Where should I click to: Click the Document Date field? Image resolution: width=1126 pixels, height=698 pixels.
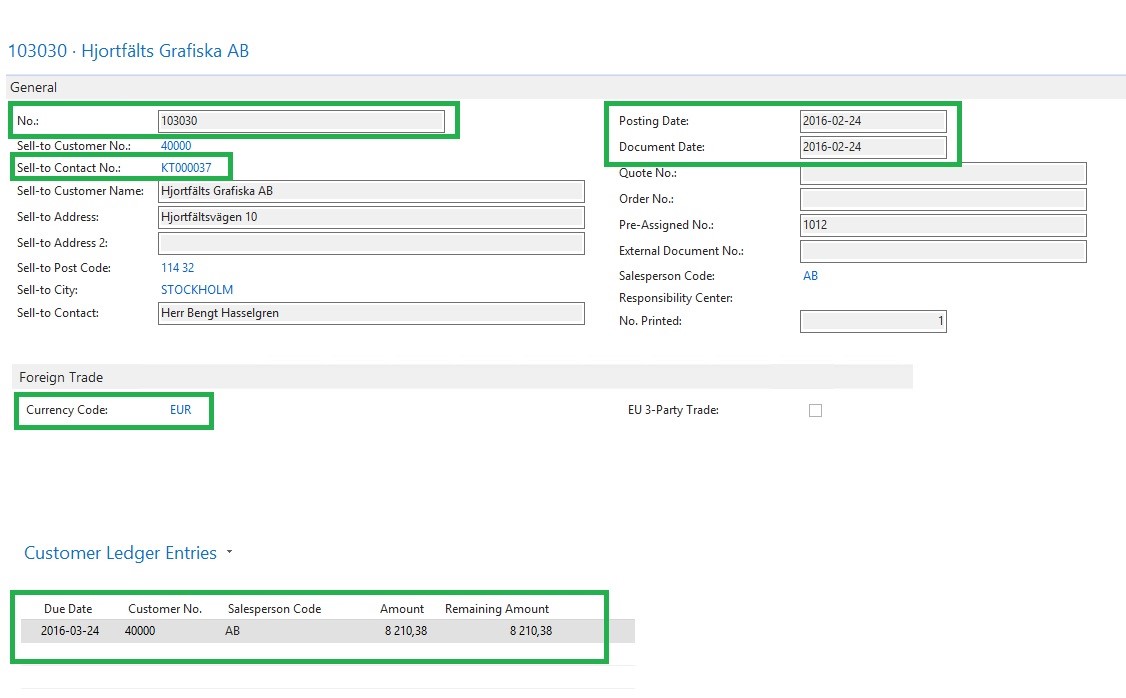pyautogui.click(x=872, y=147)
